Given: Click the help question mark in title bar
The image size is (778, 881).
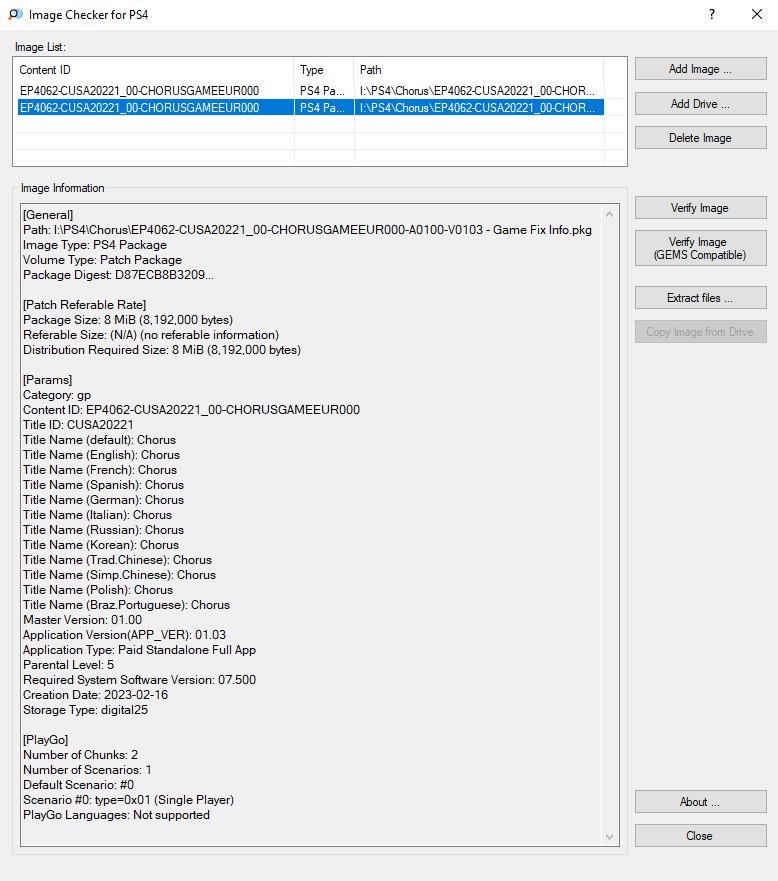Looking at the screenshot, I should (x=712, y=15).
